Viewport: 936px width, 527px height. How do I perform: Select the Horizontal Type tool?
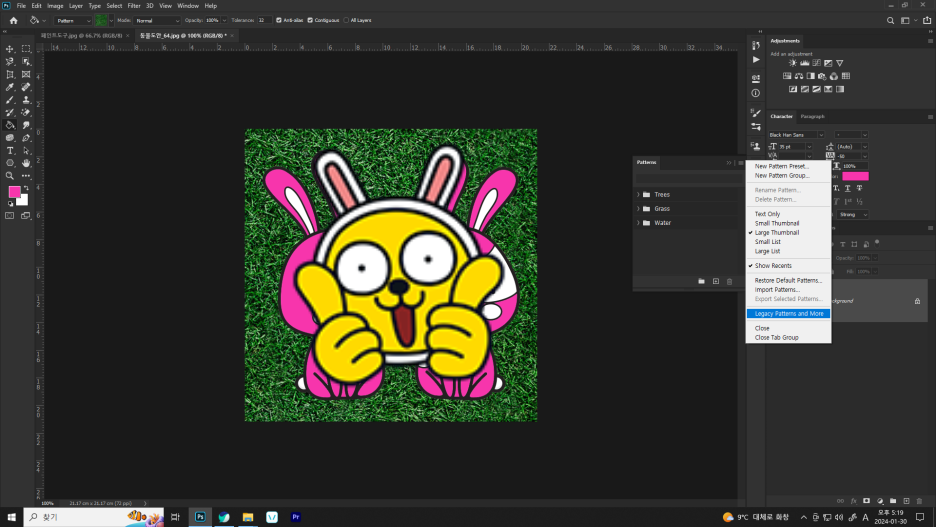point(10,150)
